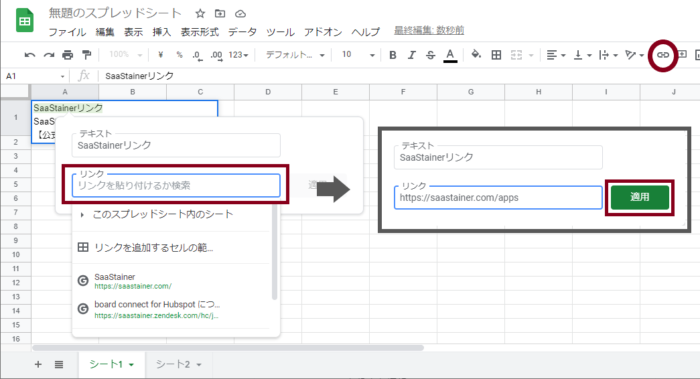Open the font size 10 dropdown

pyautogui.click(x=358, y=55)
